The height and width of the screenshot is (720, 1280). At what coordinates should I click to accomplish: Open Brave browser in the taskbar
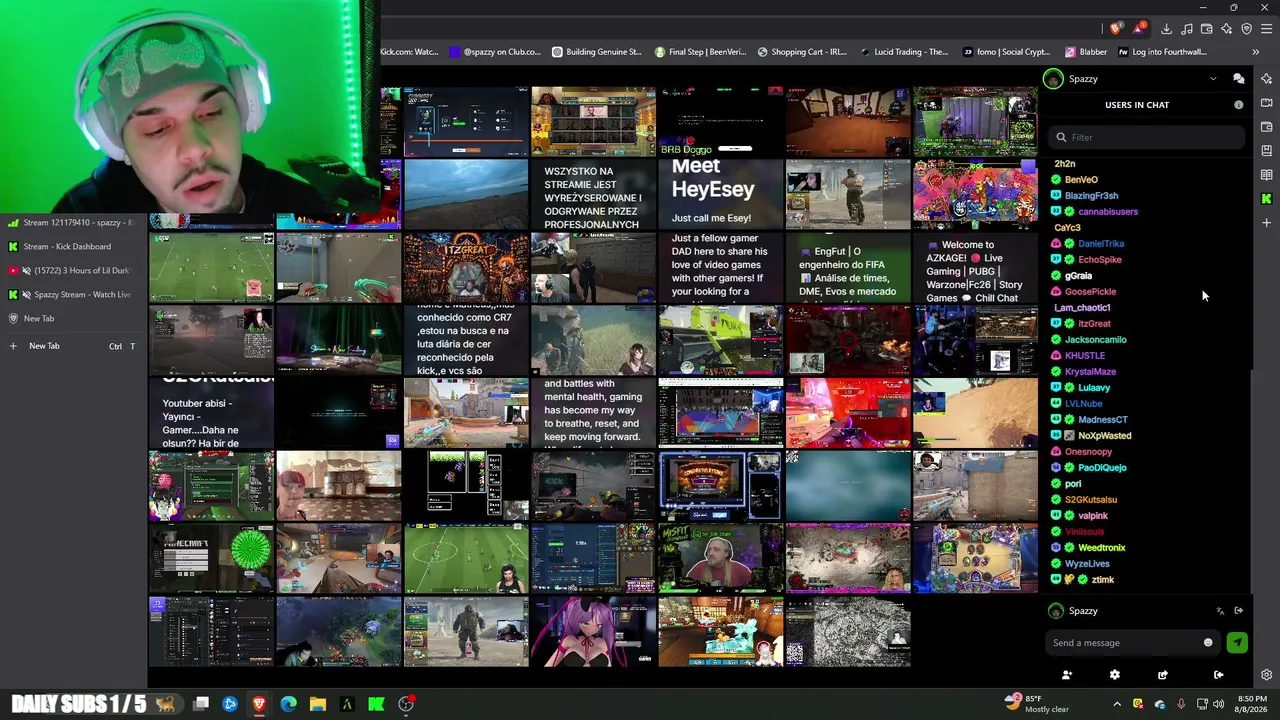click(x=259, y=704)
